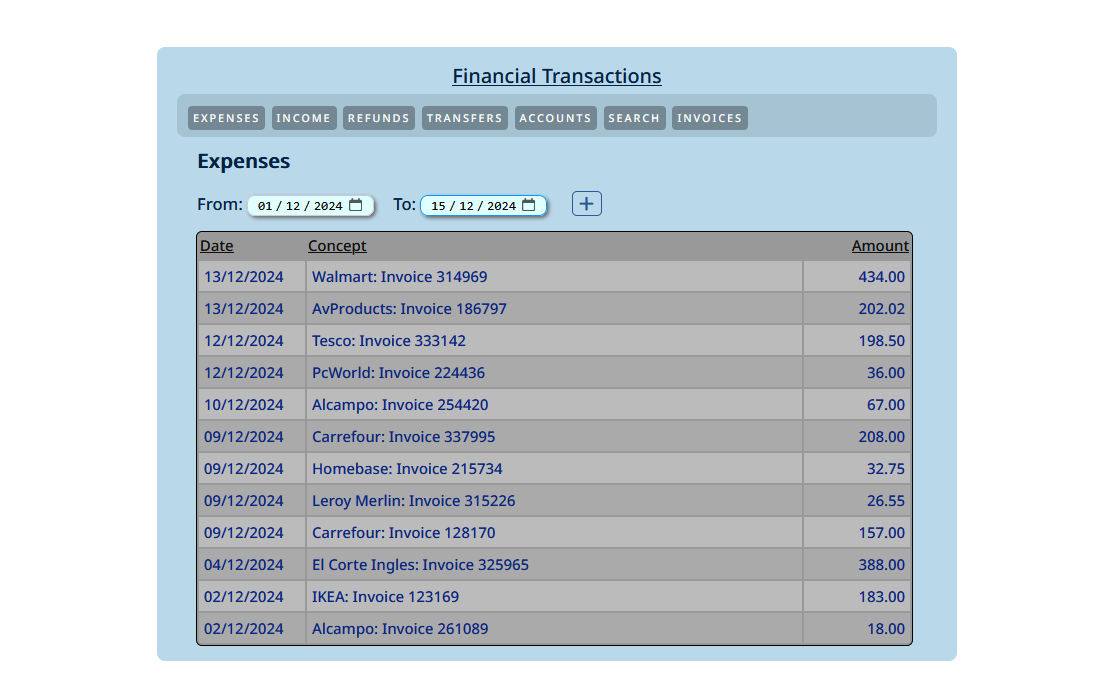Image resolution: width=1100 pixels, height=700 pixels.
Task: Click date 09/12/2024 in Homebase row
Action: pyautogui.click(x=243, y=469)
